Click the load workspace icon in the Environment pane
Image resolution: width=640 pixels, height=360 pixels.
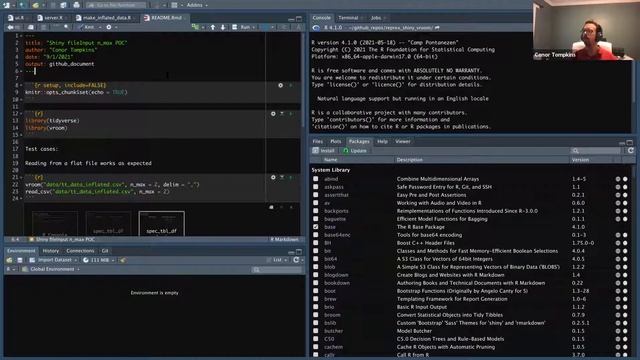coord(9,260)
